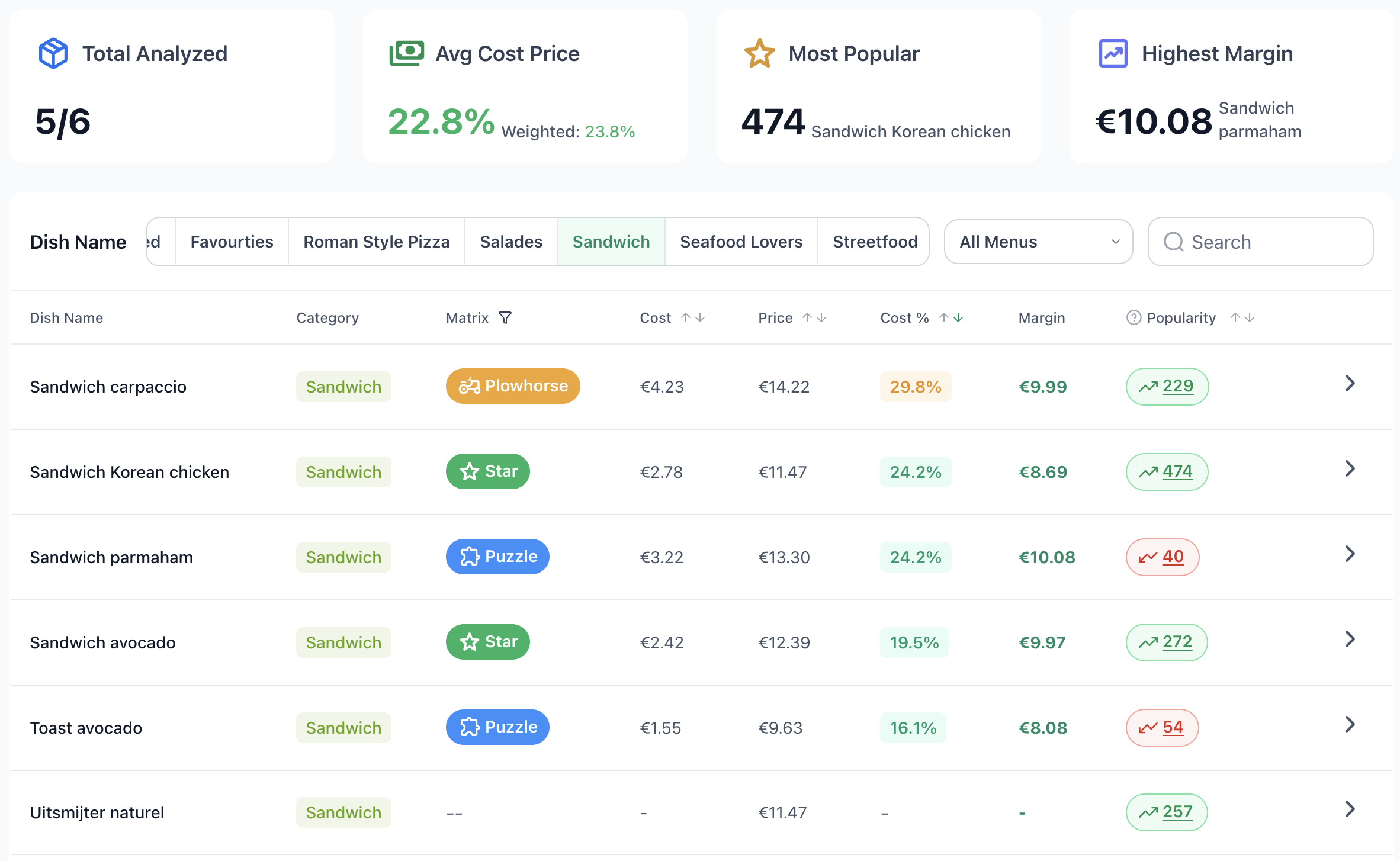Open Uitsmijter naturel row details chevron
The width and height of the screenshot is (1400, 861).
[1350, 809]
